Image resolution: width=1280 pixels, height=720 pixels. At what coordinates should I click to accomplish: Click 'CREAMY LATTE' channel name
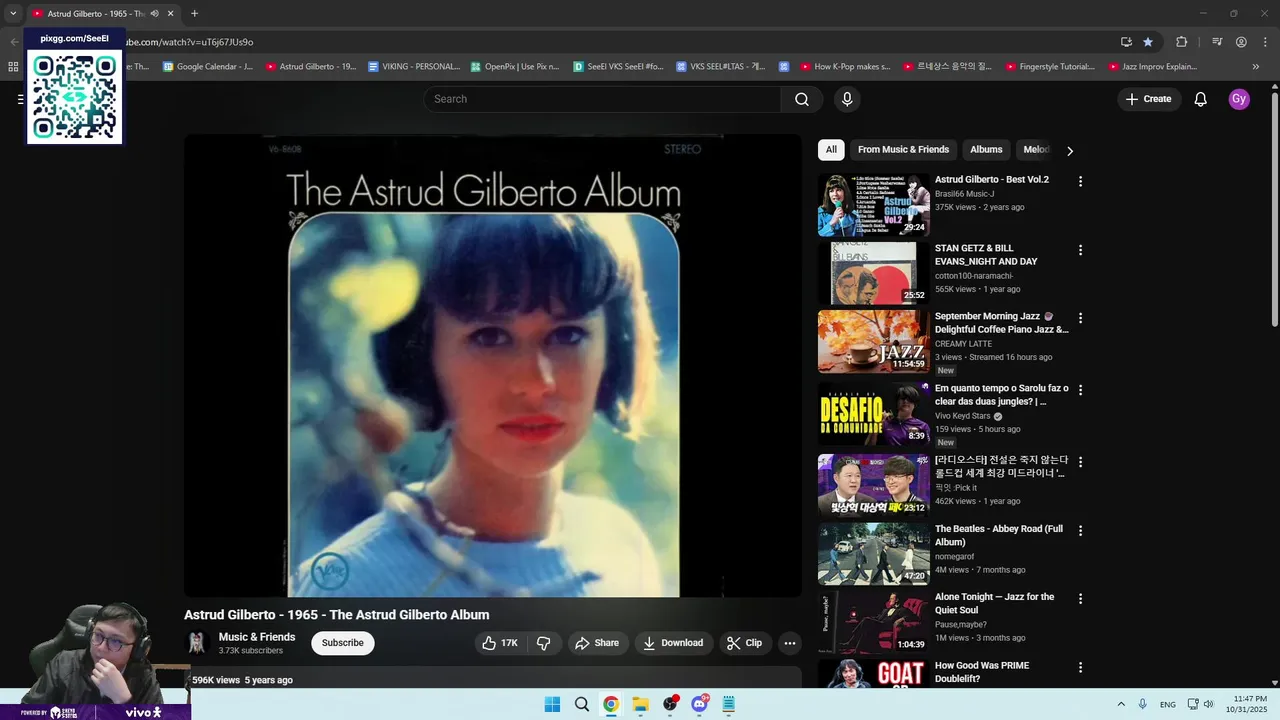tap(964, 344)
